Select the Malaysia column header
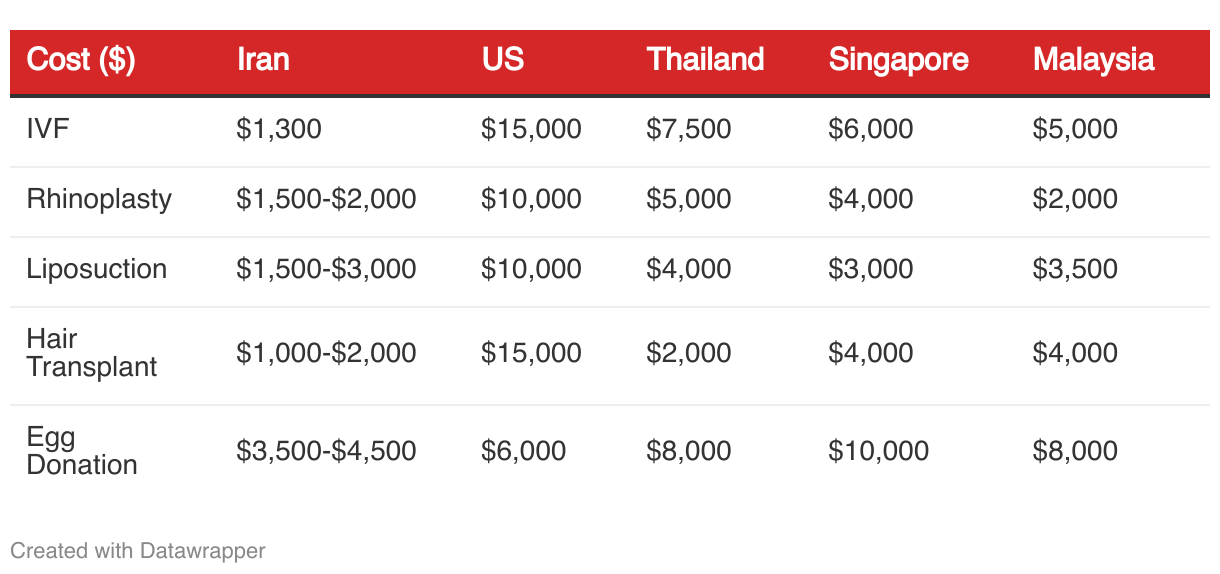This screenshot has height=574, width=1220. coord(1093,60)
